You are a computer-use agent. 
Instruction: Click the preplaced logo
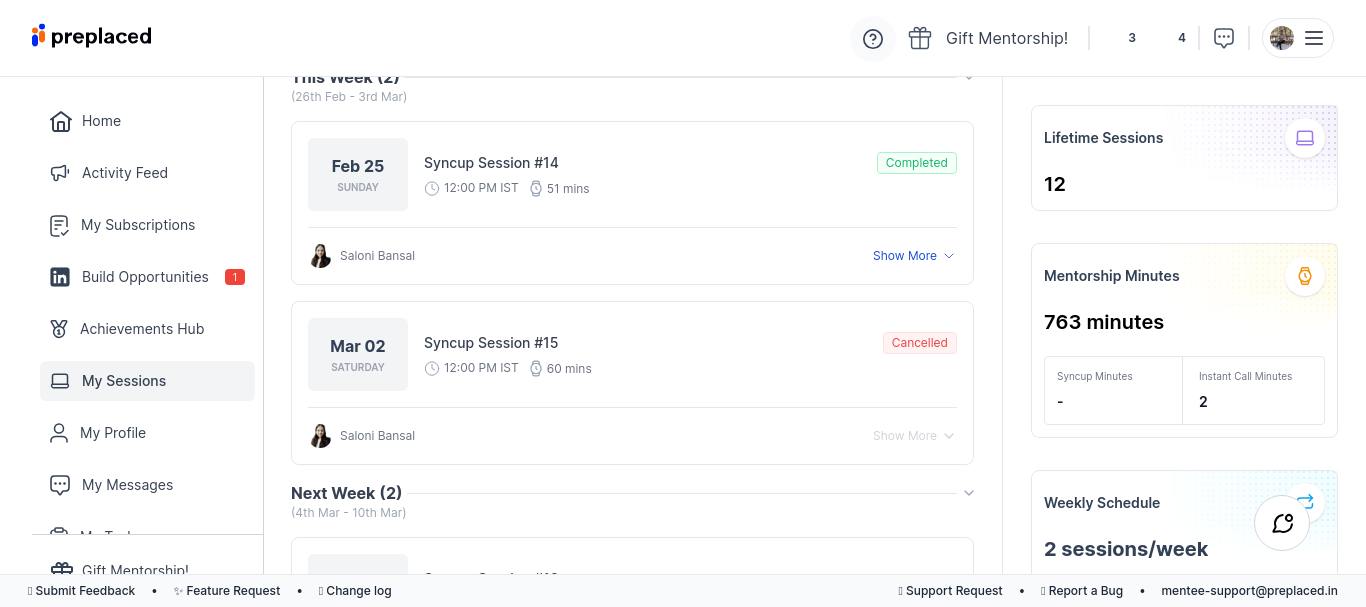(92, 36)
